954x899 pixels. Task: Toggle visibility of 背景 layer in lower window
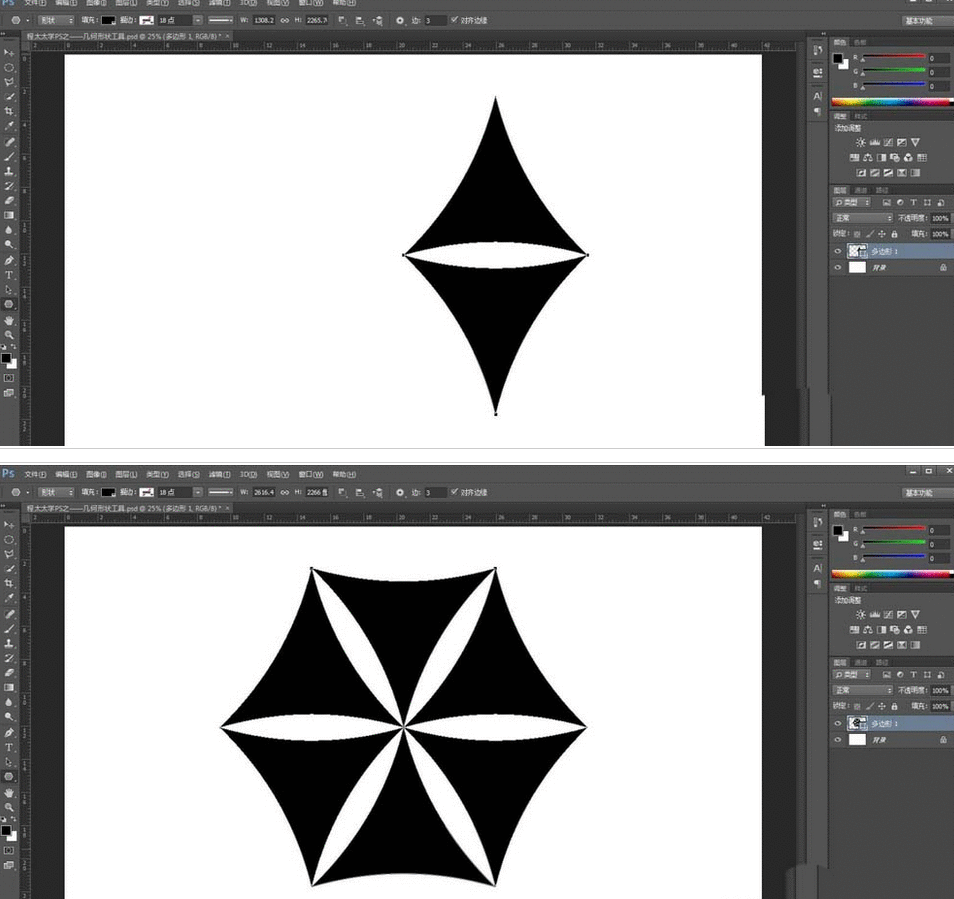[838, 739]
